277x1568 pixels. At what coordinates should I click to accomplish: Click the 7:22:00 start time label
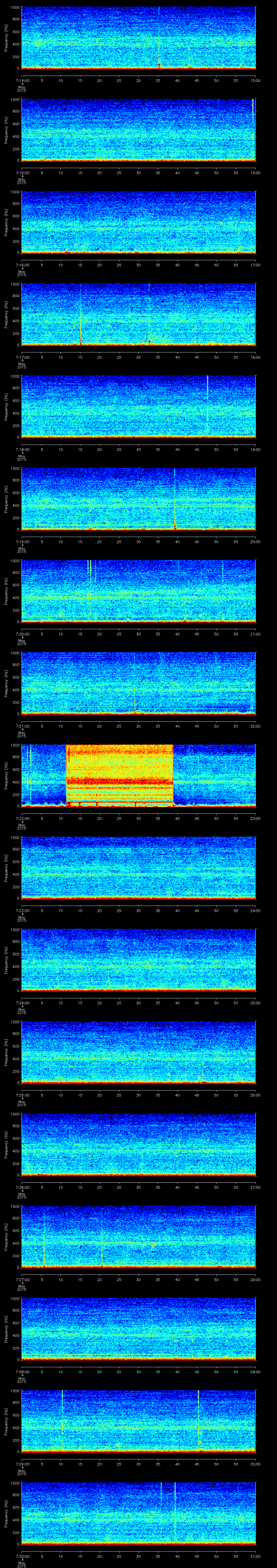point(22,818)
